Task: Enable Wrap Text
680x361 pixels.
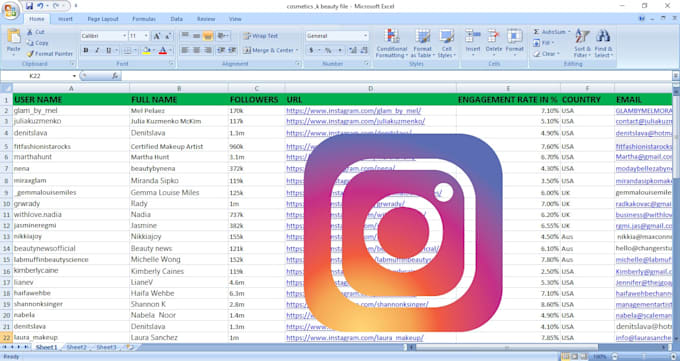Action: point(261,36)
